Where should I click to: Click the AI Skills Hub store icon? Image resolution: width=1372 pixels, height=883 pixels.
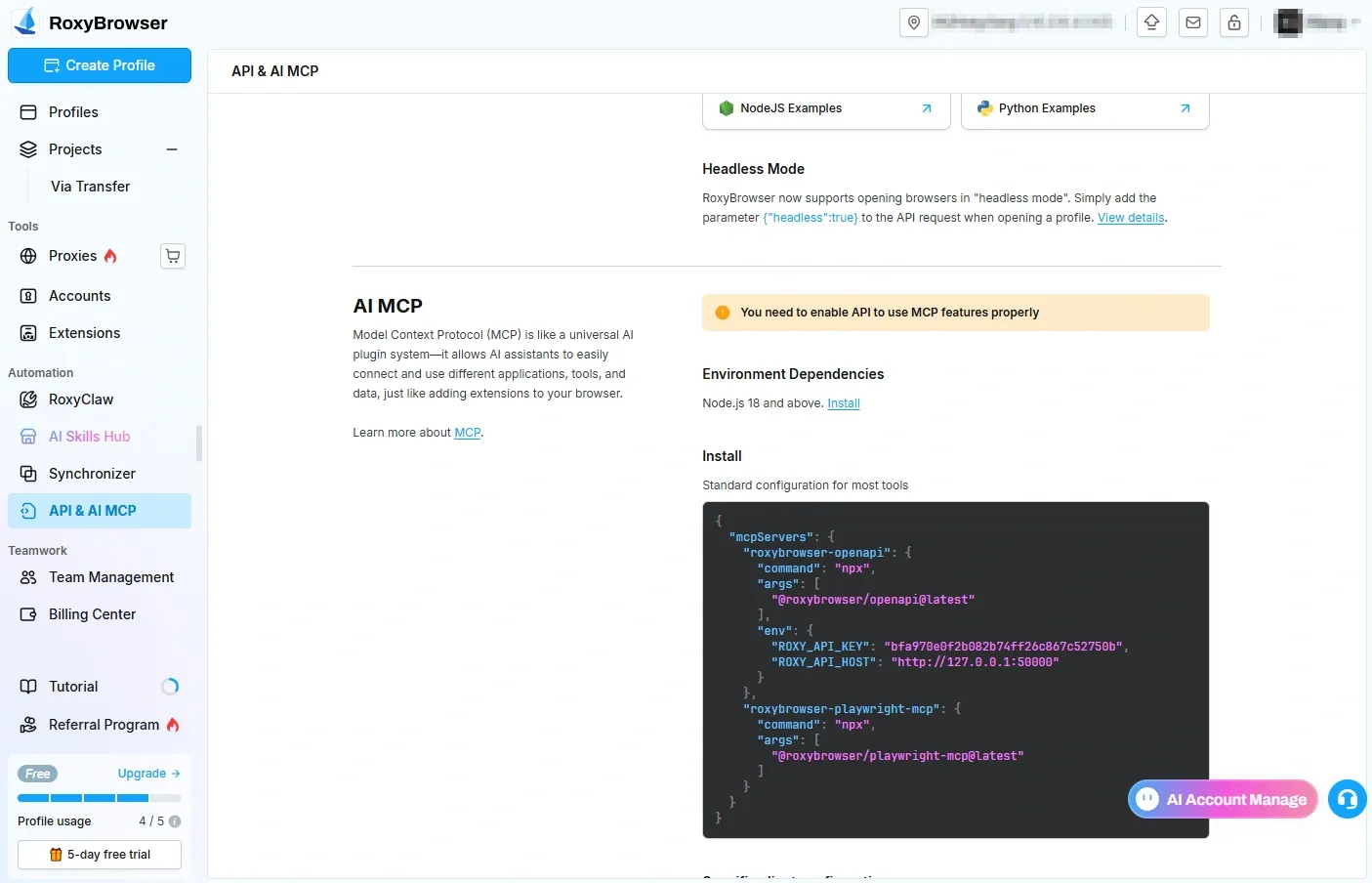click(28, 437)
